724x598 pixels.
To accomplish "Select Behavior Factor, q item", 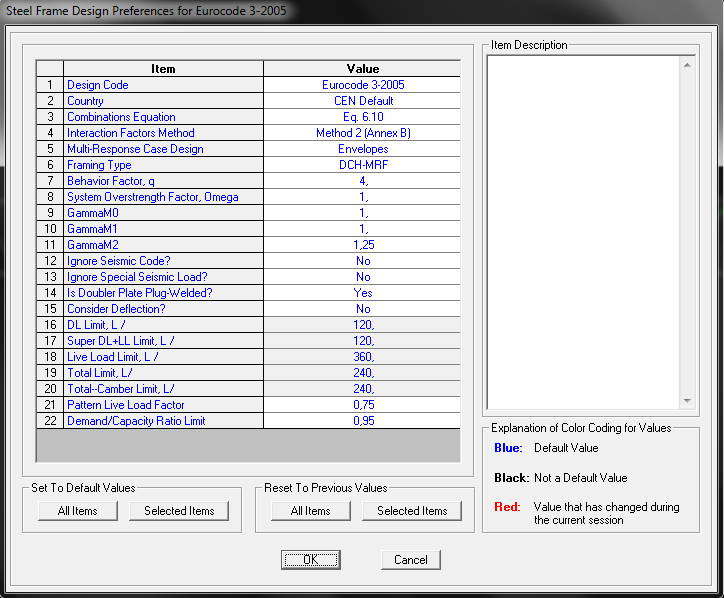I will click(x=163, y=181).
